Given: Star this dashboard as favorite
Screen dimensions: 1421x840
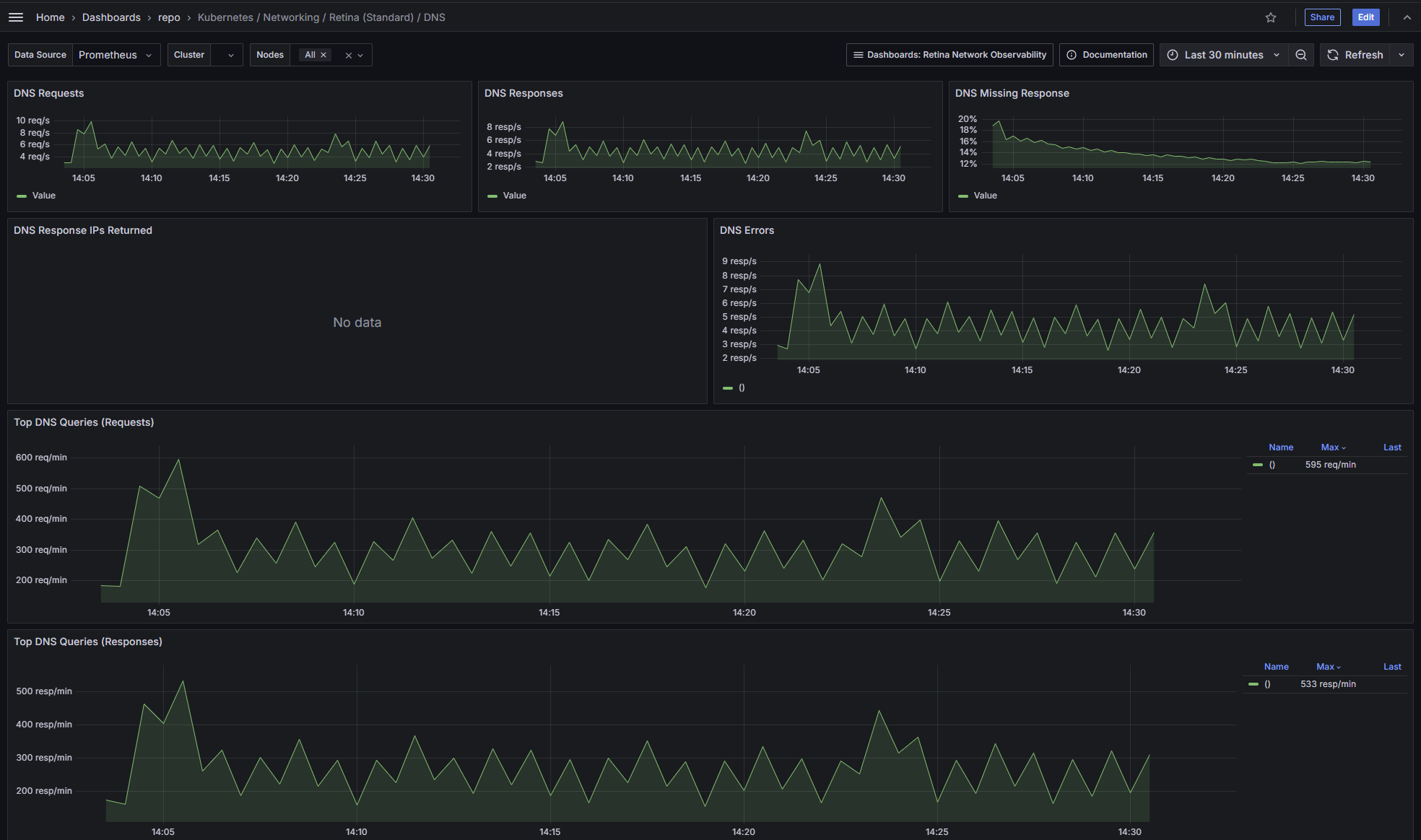Looking at the screenshot, I should [x=1271, y=17].
